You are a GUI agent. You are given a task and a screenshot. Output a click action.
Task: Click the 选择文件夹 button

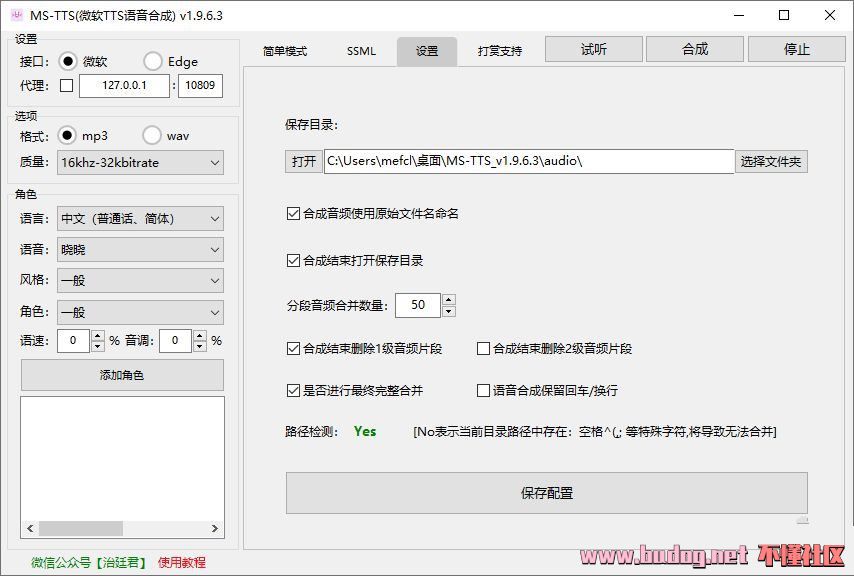click(771, 162)
